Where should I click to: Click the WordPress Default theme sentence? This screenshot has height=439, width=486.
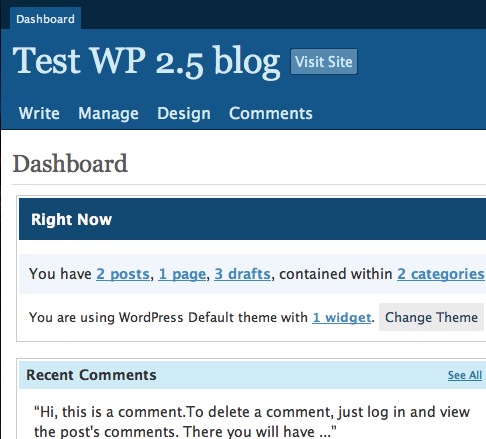click(x=202, y=317)
